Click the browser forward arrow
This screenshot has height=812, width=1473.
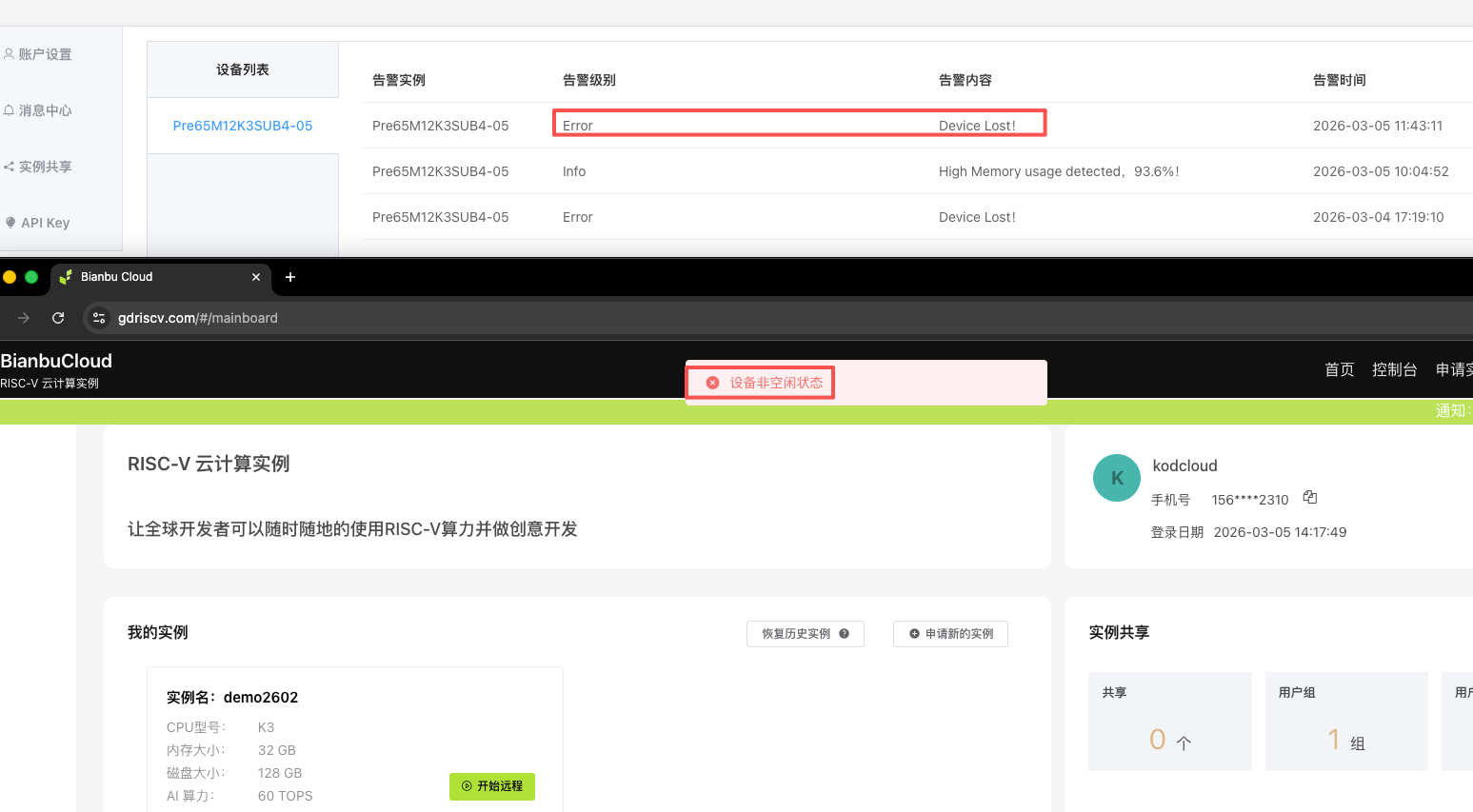(x=24, y=318)
